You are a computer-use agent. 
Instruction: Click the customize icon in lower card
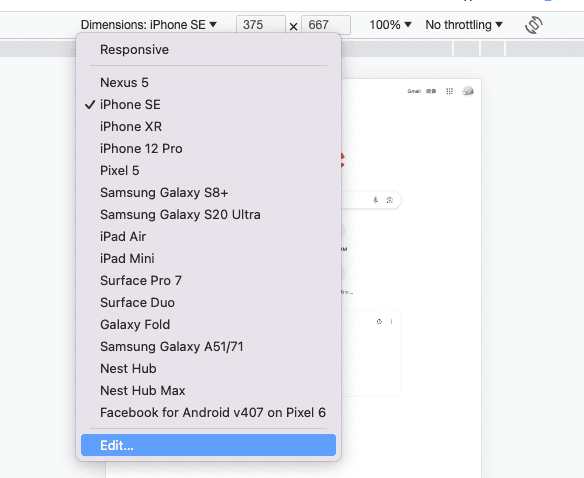(x=379, y=322)
